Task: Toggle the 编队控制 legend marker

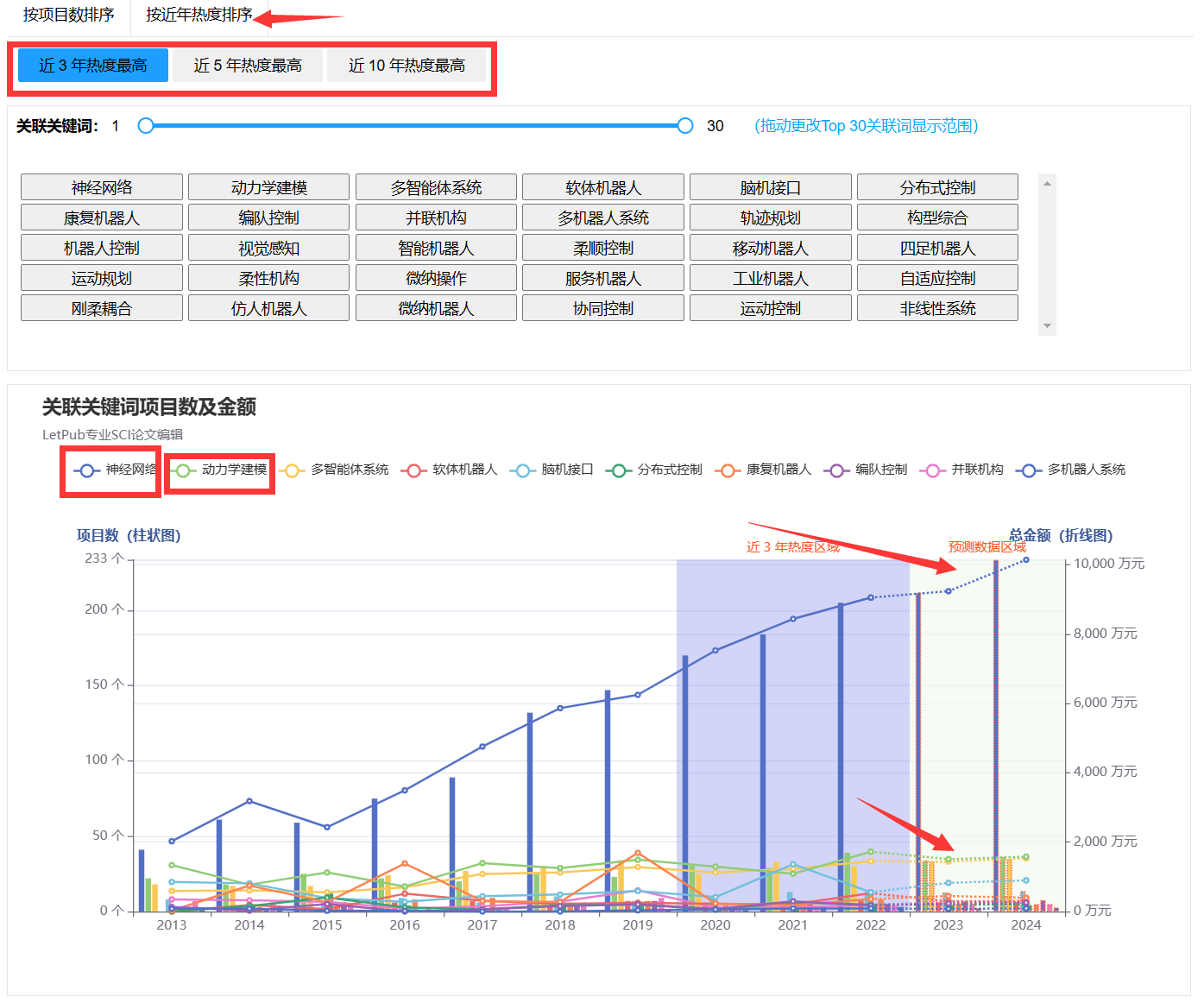Action: 836,470
